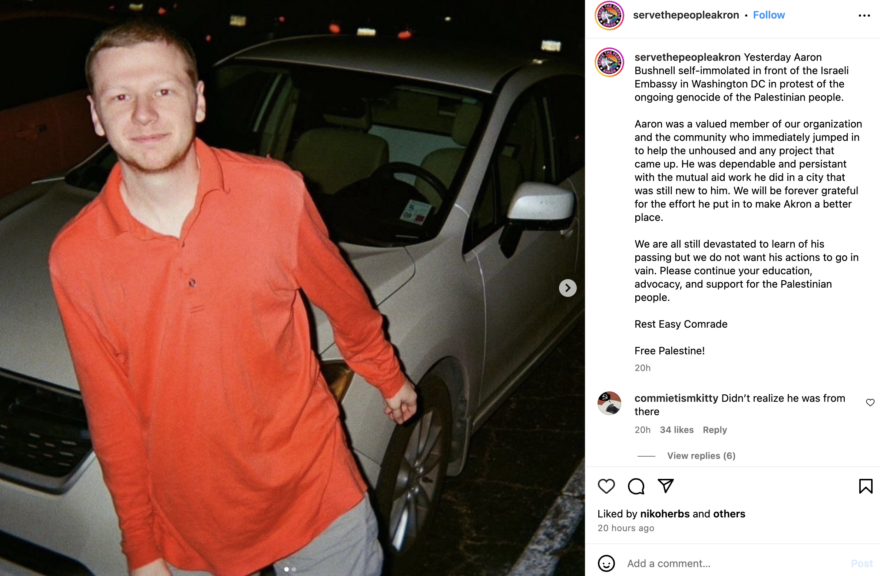Open the nikoherbs profile from Liked by

click(x=664, y=514)
